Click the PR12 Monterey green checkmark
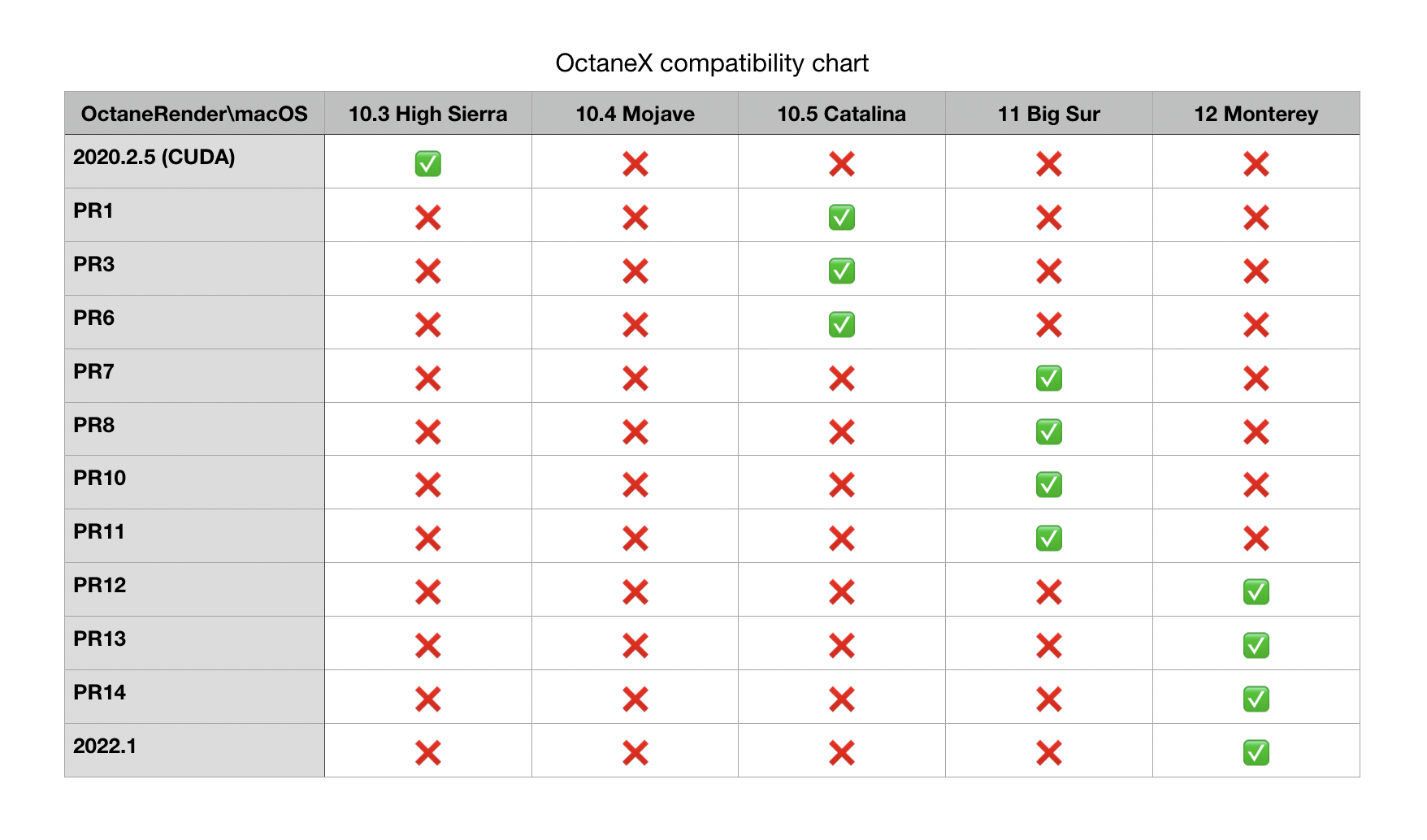 [x=1256, y=592]
